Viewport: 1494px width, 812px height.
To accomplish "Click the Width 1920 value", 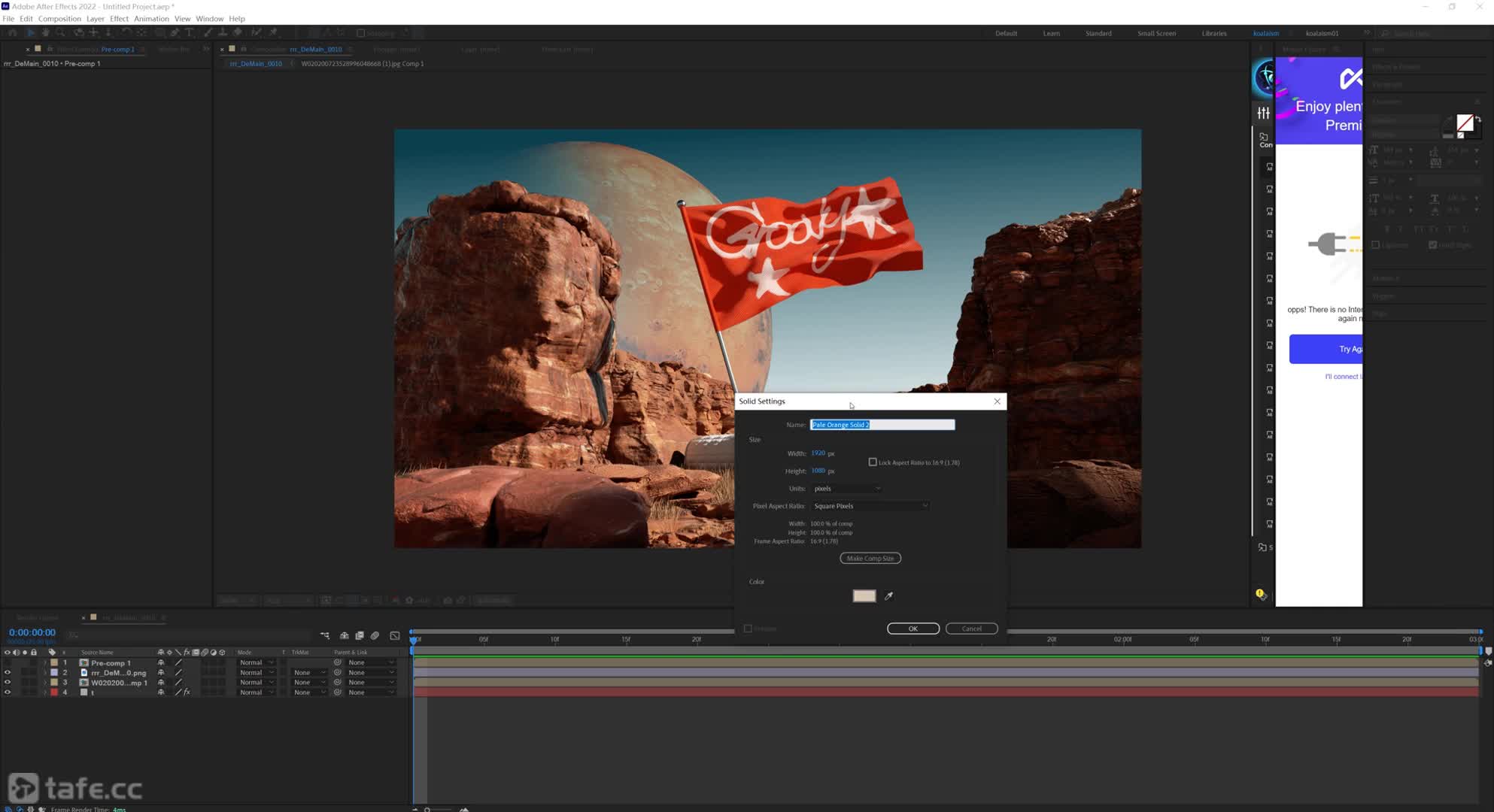I will tap(818, 453).
